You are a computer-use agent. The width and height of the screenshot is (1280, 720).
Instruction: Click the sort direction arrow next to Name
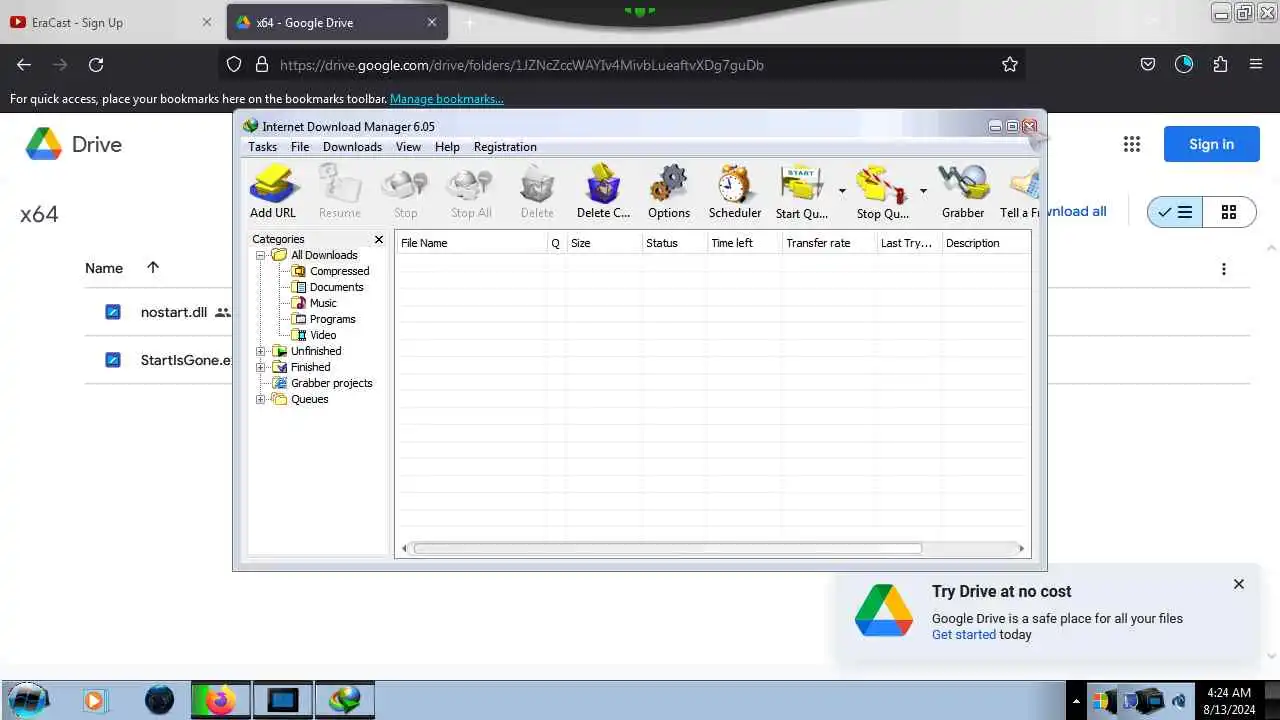153,267
